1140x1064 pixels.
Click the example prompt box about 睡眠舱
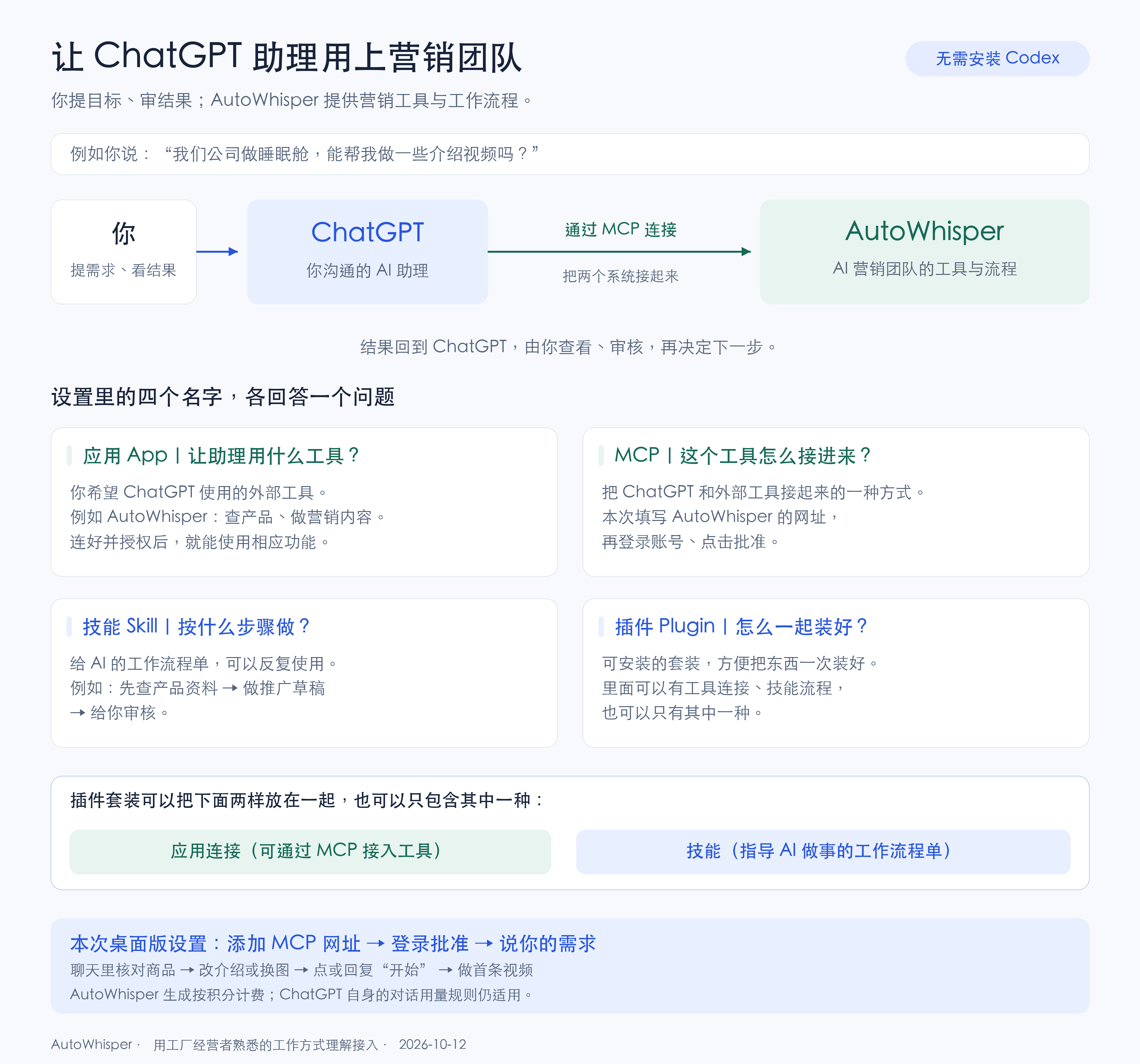pos(569,154)
